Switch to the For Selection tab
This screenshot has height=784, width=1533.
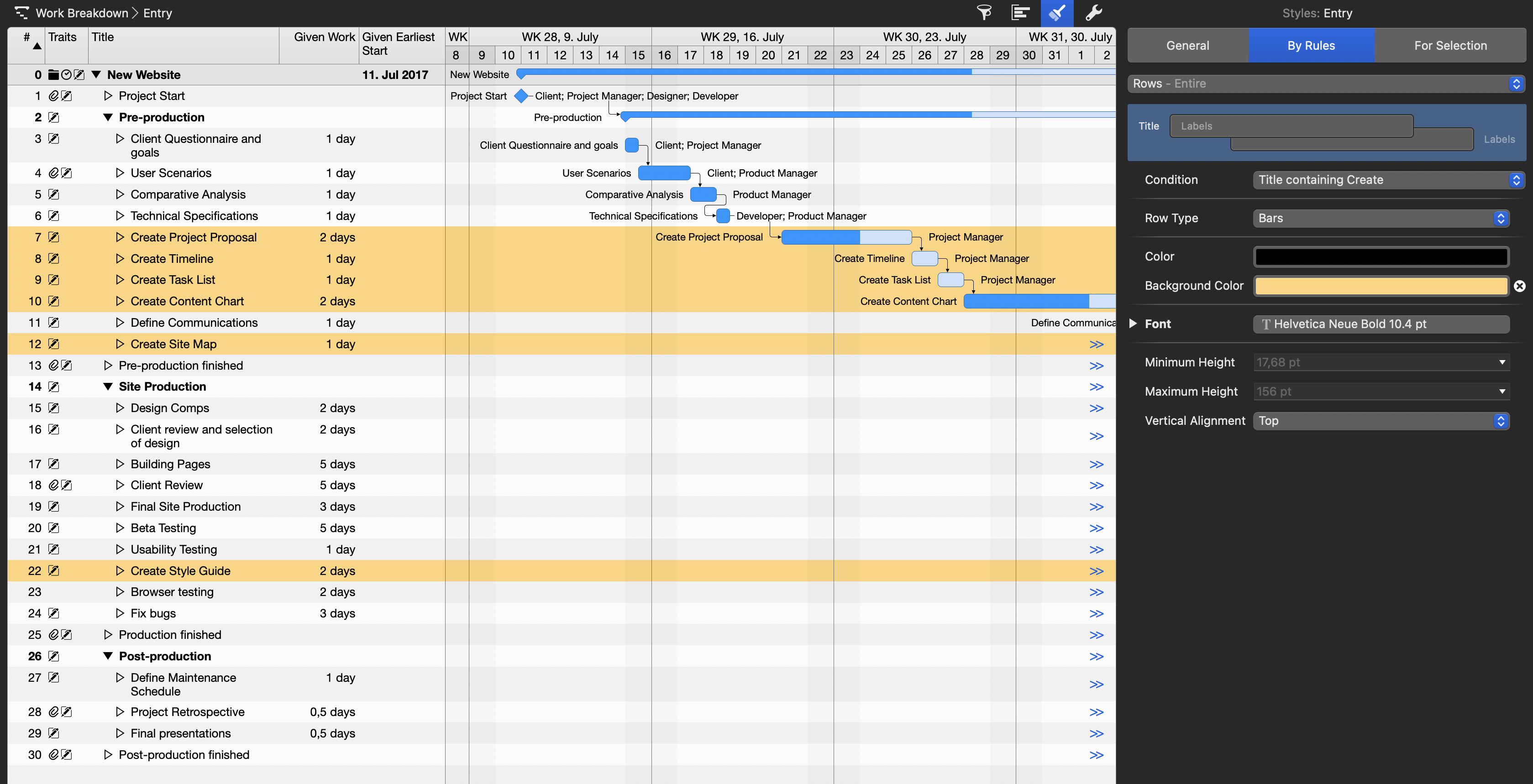1450,45
